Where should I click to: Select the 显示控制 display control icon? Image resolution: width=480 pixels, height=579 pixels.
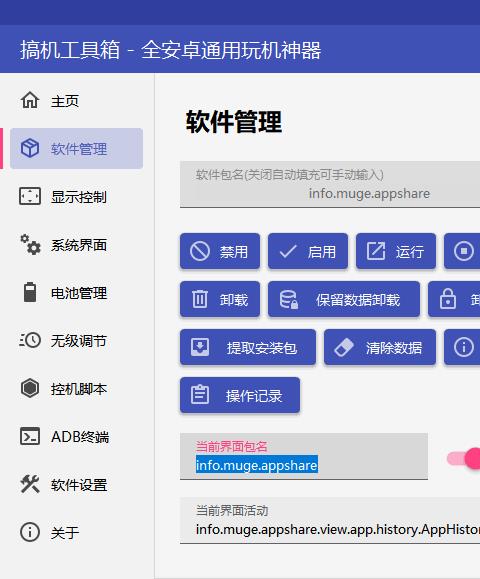(30, 196)
